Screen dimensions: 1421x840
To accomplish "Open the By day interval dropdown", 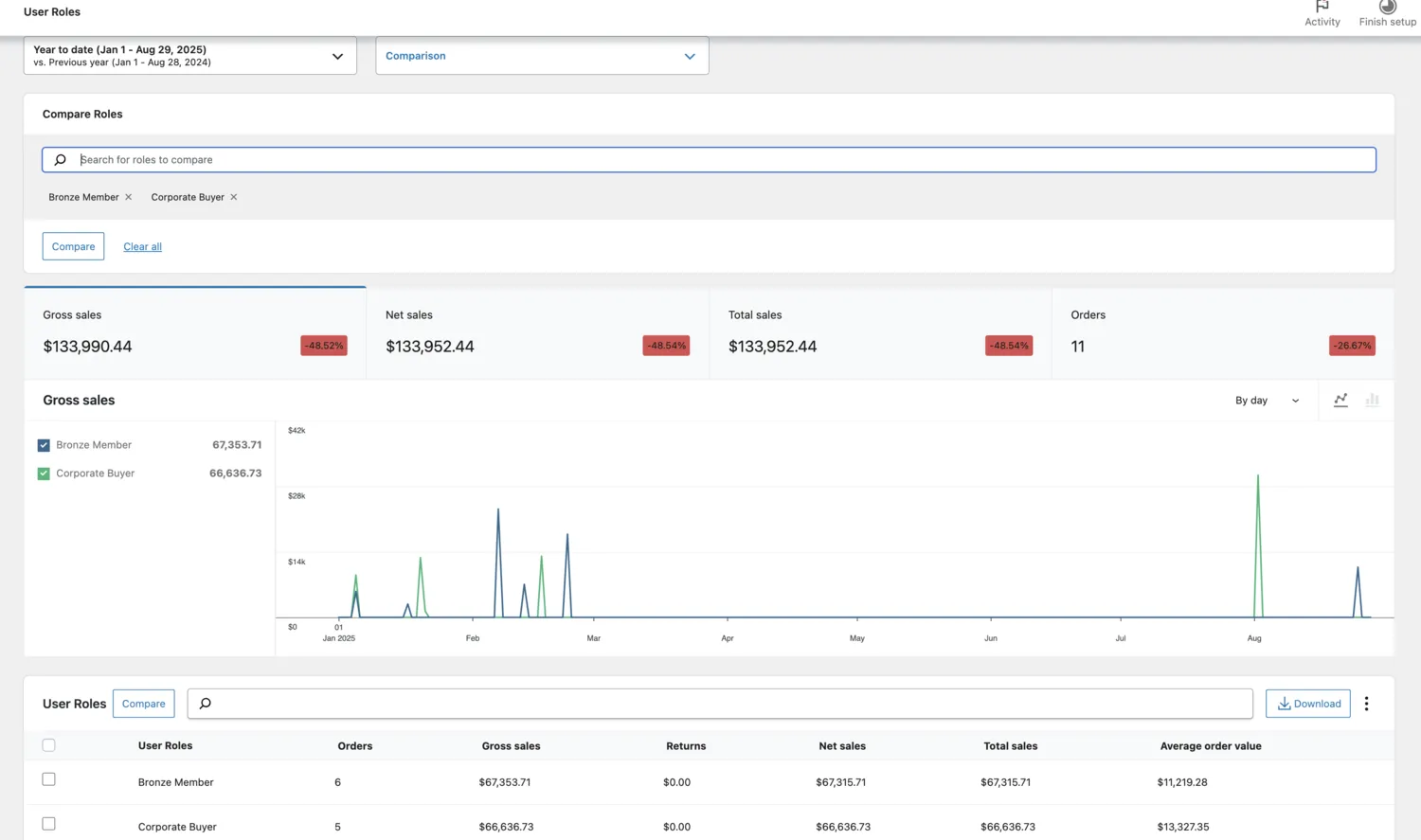I will 1267,401.
